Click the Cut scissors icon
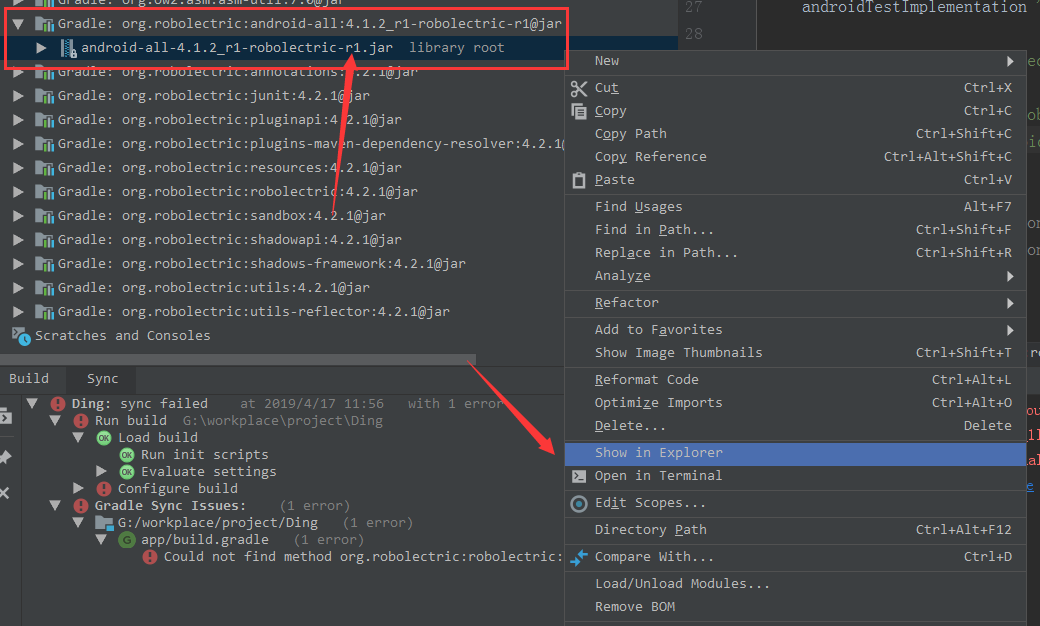Screen dimensions: 1040x626 tap(579, 88)
